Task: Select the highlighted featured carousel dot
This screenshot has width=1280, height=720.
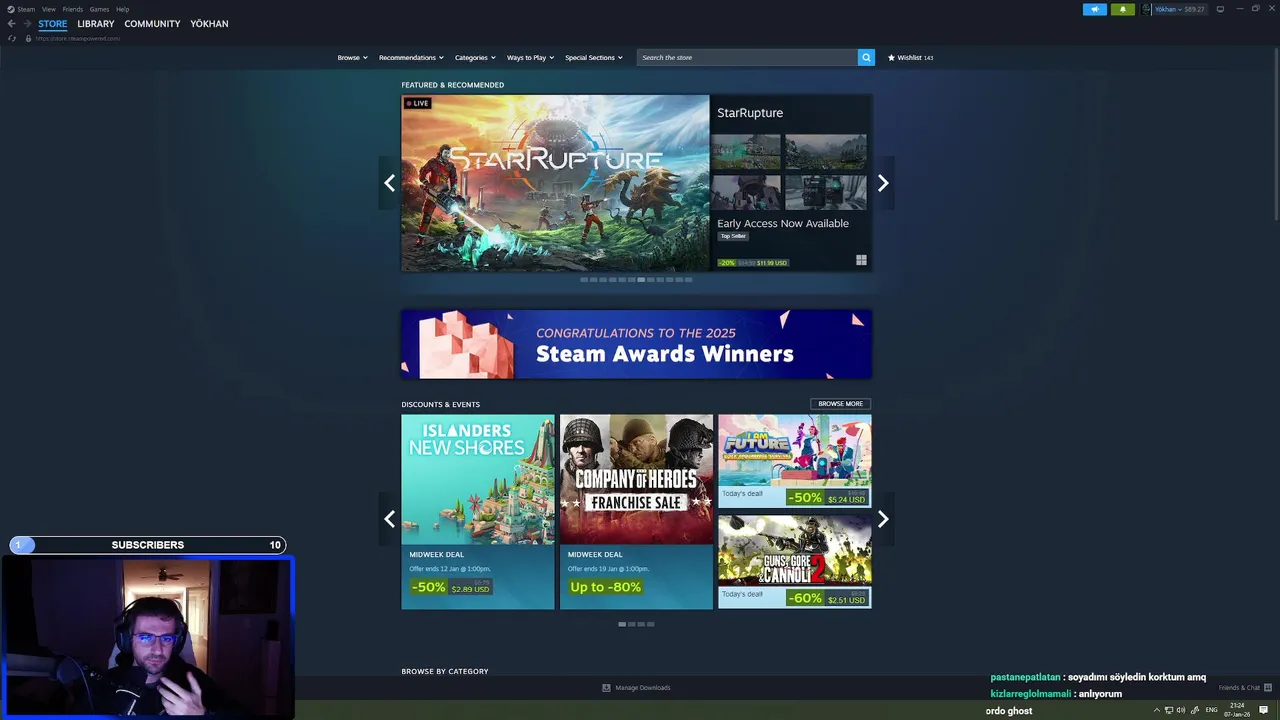Action: click(x=641, y=280)
